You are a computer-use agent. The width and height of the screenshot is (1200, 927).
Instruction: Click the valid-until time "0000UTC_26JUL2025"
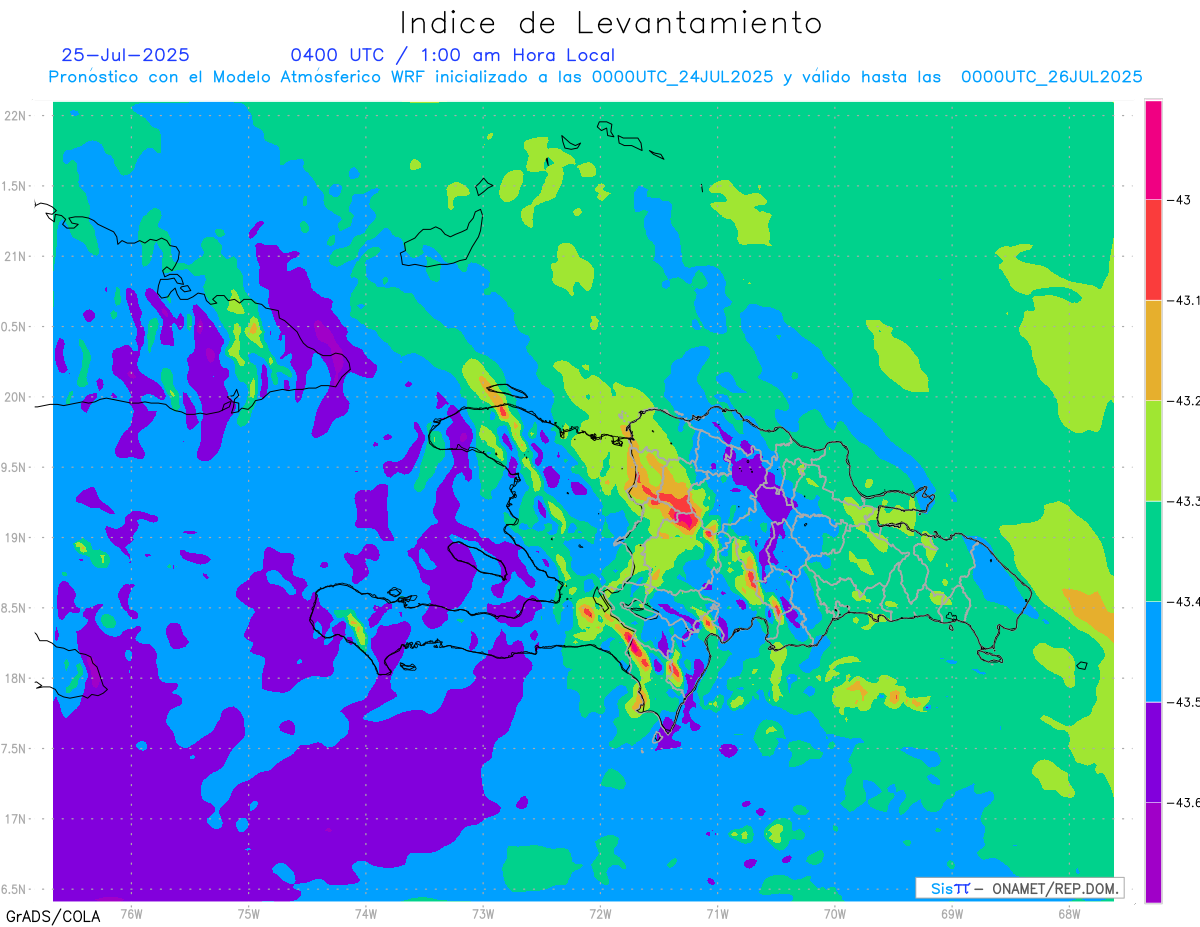[x=1051, y=77]
